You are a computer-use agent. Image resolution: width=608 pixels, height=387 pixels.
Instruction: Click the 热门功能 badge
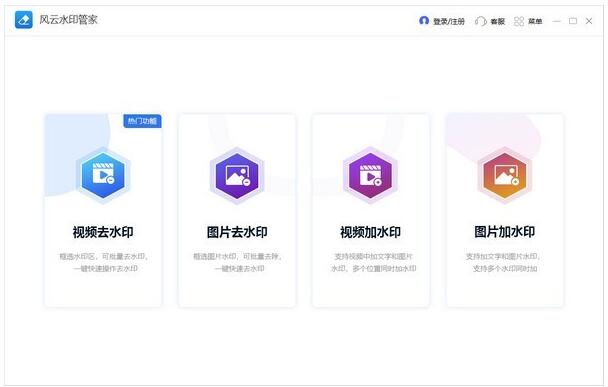142,121
